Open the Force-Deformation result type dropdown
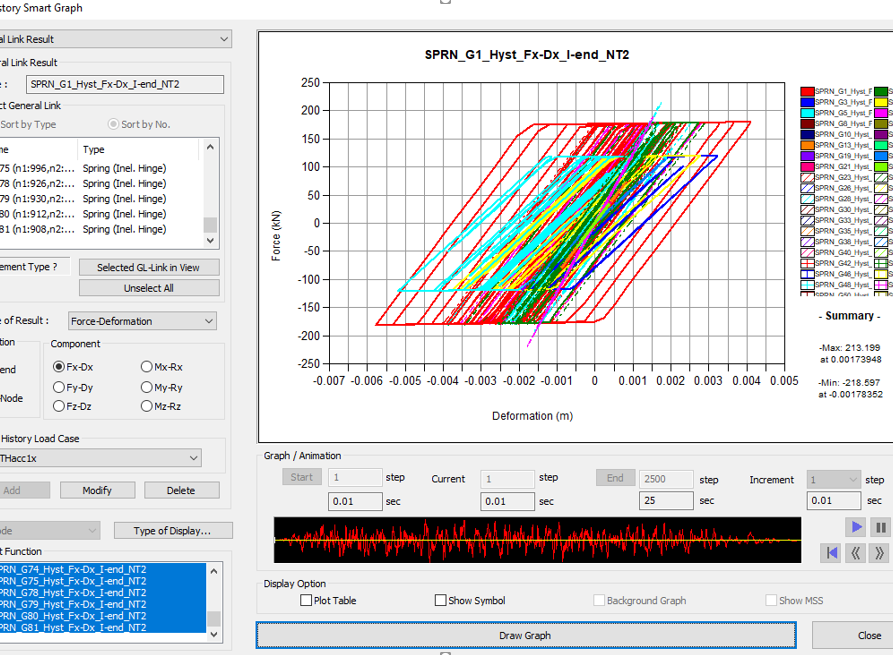This screenshot has height=655, width=893. point(141,321)
